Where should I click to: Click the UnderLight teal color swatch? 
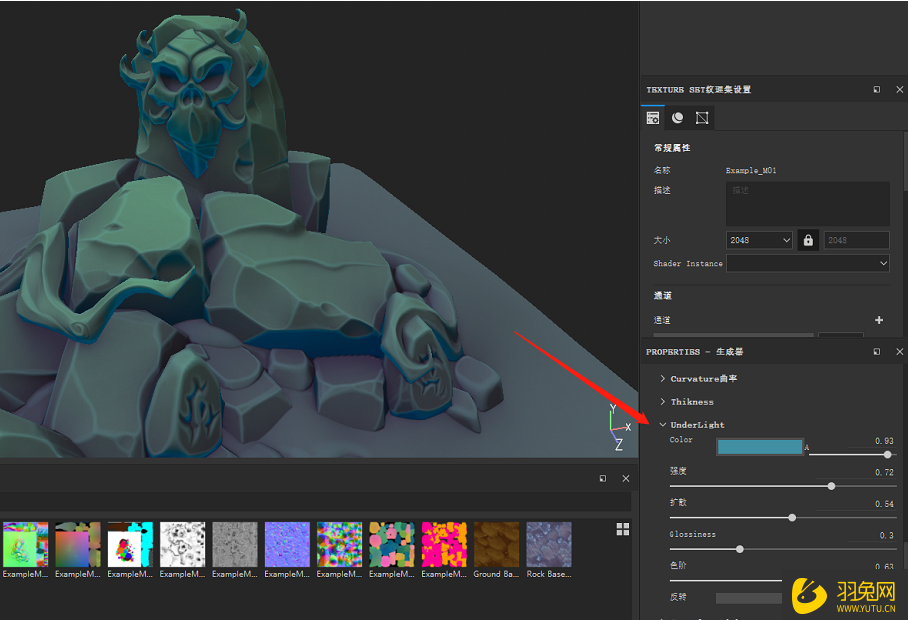759,447
